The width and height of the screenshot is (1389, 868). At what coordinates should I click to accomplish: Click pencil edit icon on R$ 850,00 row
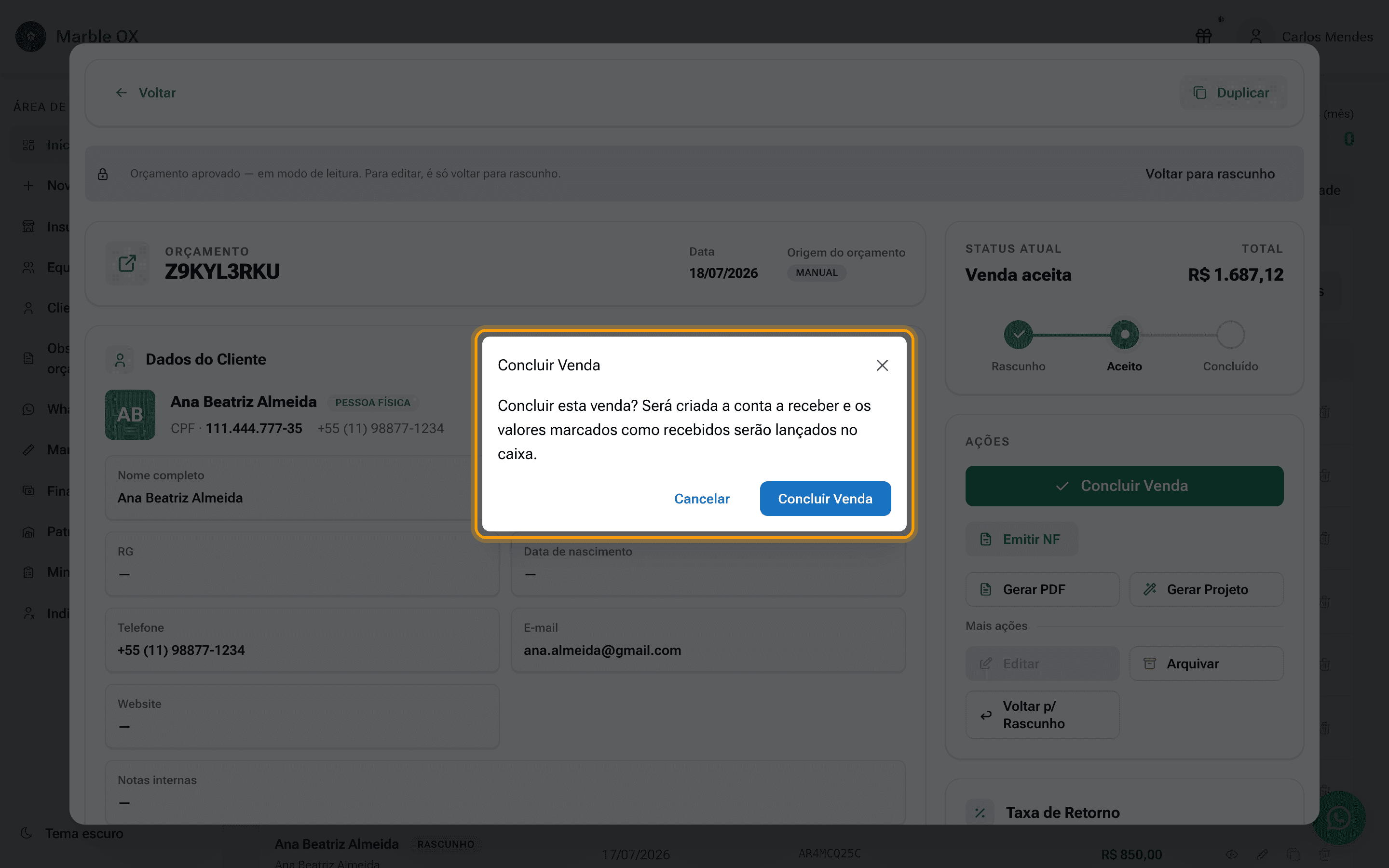pyautogui.click(x=1262, y=854)
